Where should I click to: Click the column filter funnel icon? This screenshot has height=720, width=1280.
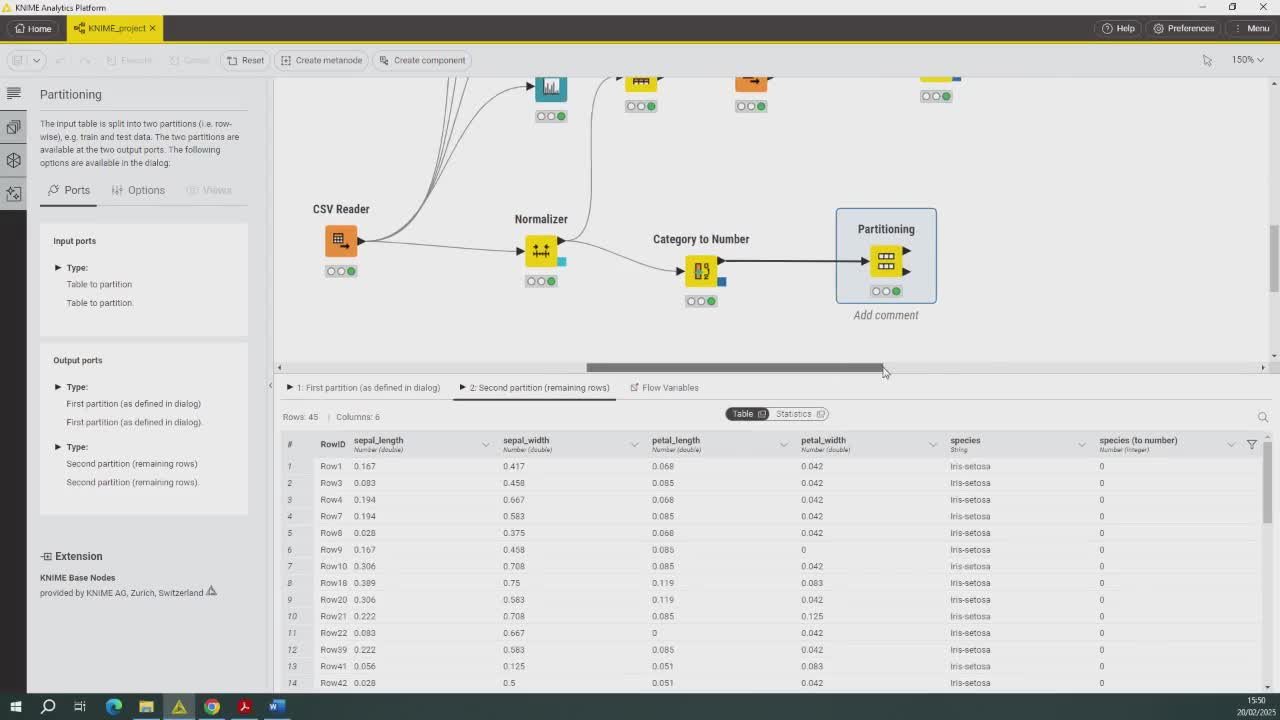coord(1251,444)
